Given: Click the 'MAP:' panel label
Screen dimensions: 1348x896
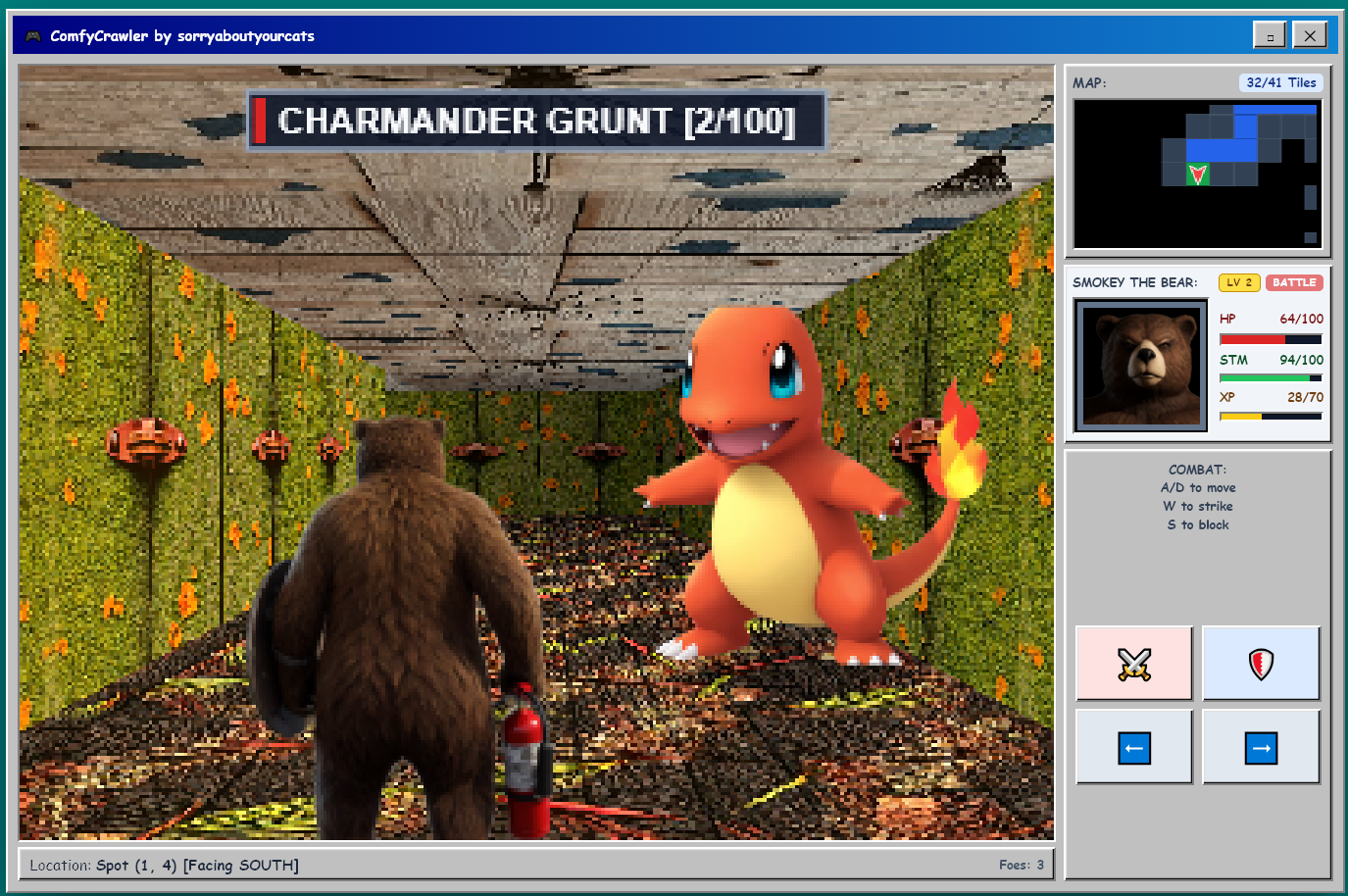Looking at the screenshot, I should coord(1089,83).
